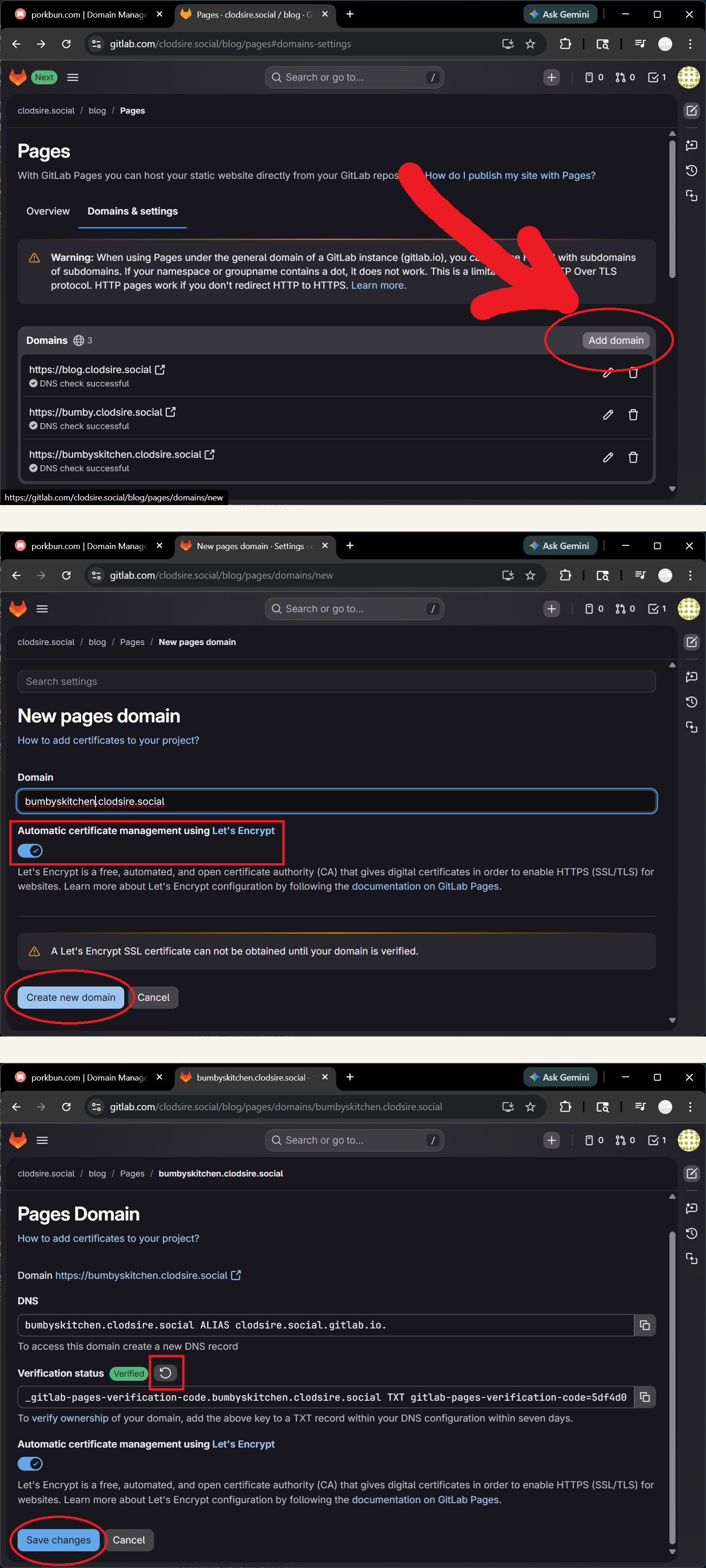The width and height of the screenshot is (706, 1568).
Task: Click the Search settings field
Action: click(x=336, y=681)
